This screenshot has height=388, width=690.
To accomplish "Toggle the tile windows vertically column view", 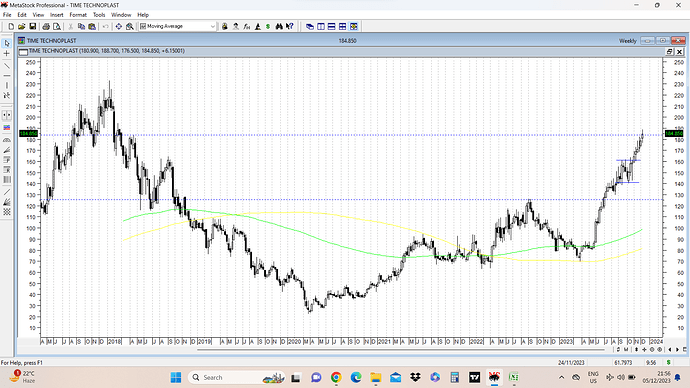I will (321, 27).
